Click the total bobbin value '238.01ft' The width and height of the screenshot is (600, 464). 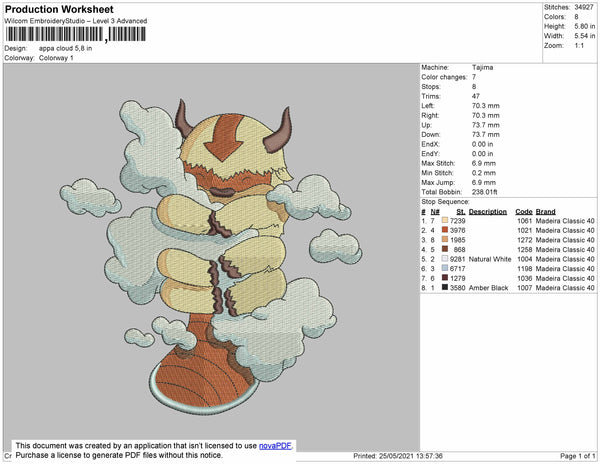(484, 192)
